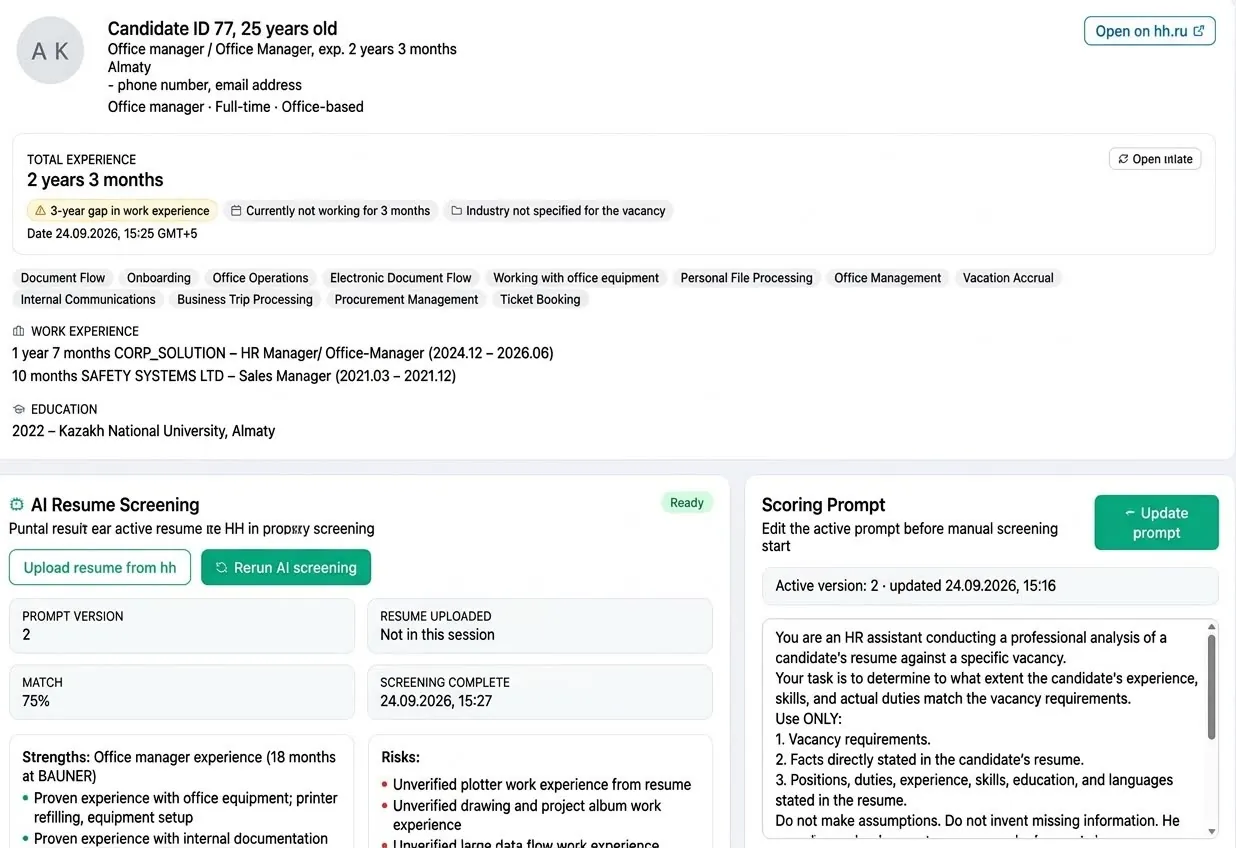The height and width of the screenshot is (848, 1236).
Task: Select the Internal Communications tag
Action: (88, 299)
